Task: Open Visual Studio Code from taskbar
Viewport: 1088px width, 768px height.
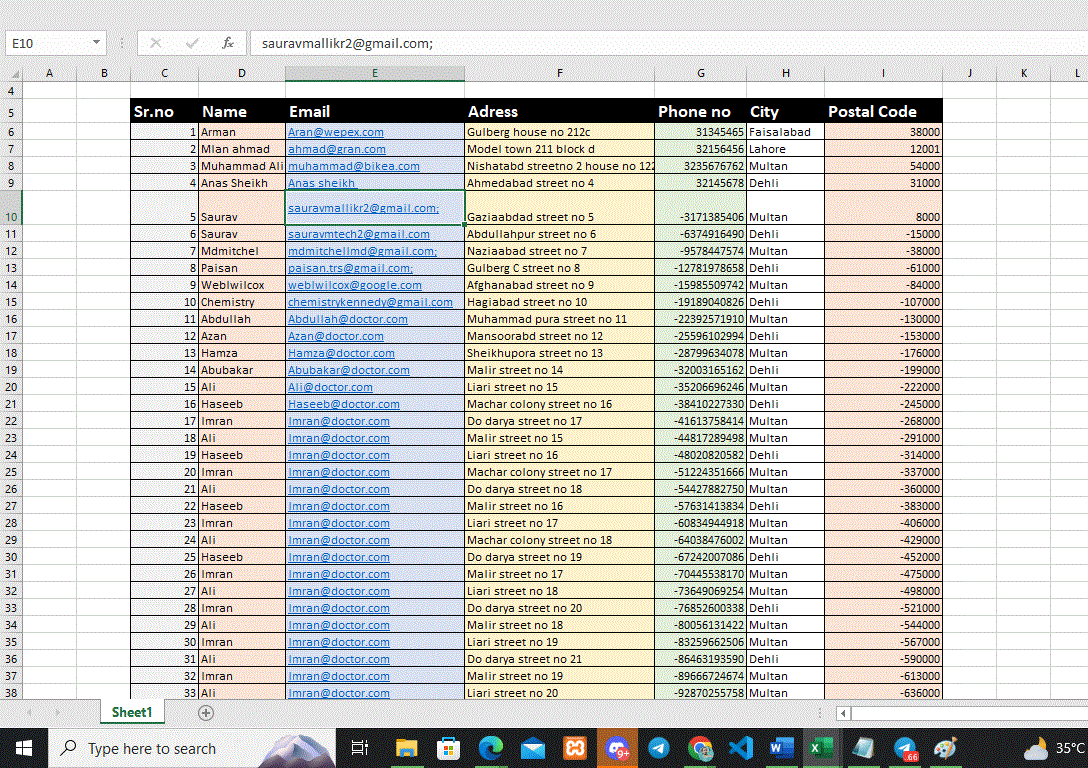Action: point(741,748)
